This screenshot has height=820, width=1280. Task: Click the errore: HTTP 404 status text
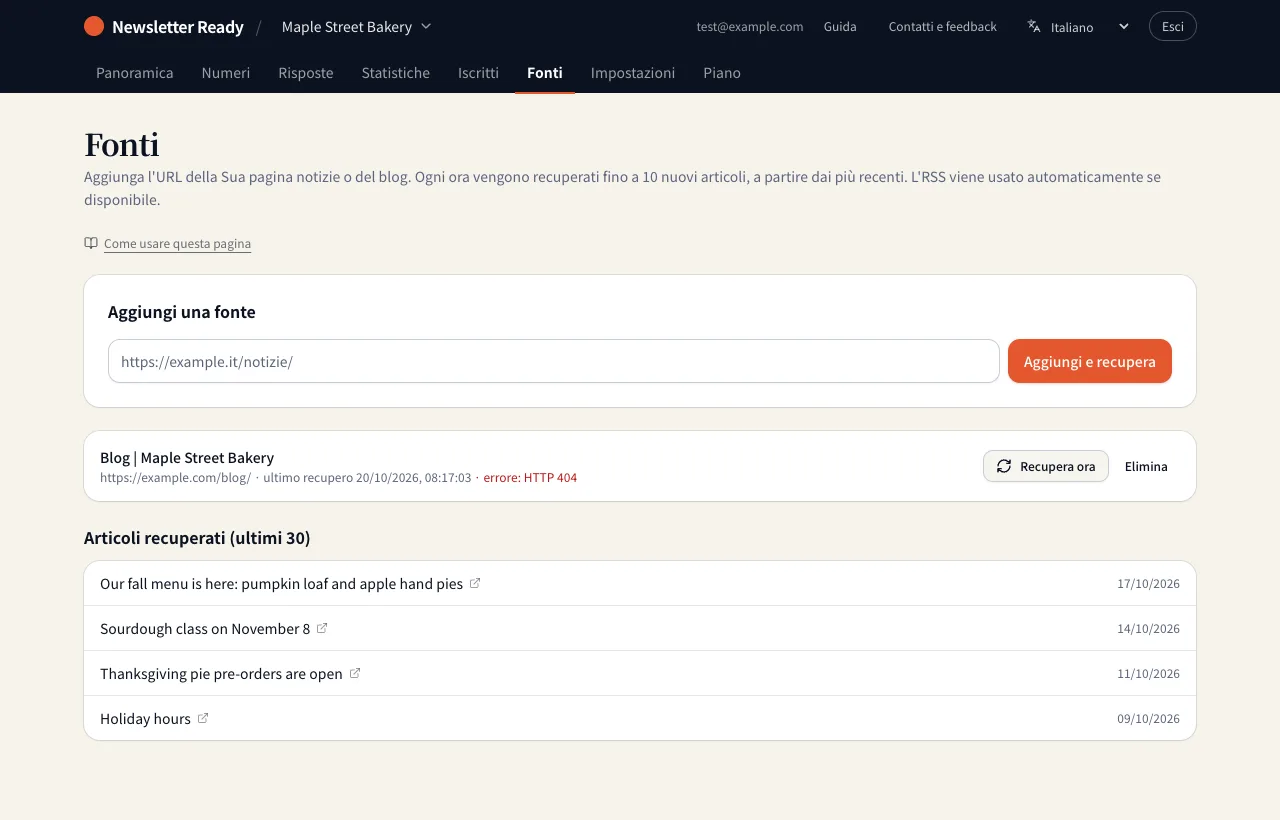coord(530,477)
